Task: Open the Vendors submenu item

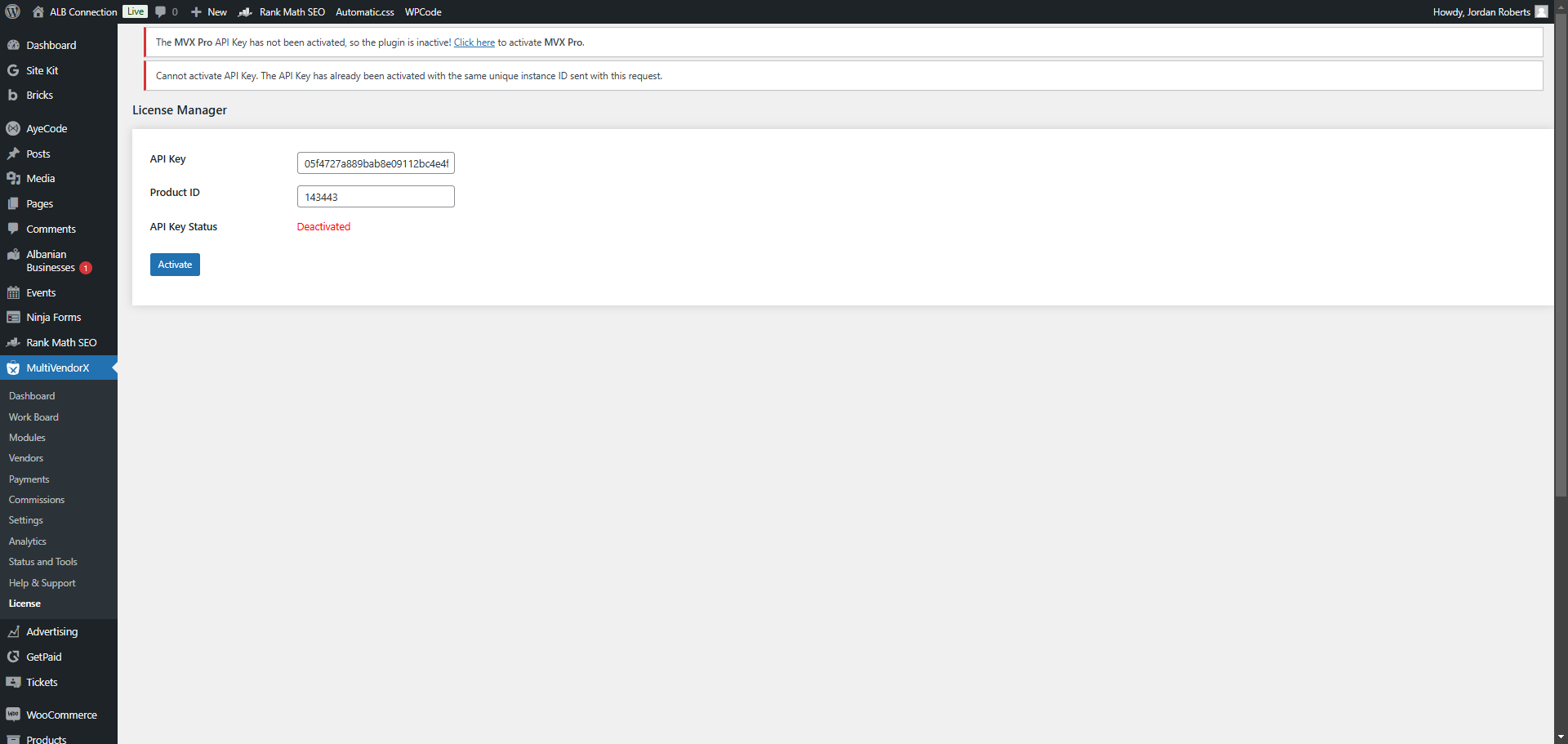Action: pos(26,458)
